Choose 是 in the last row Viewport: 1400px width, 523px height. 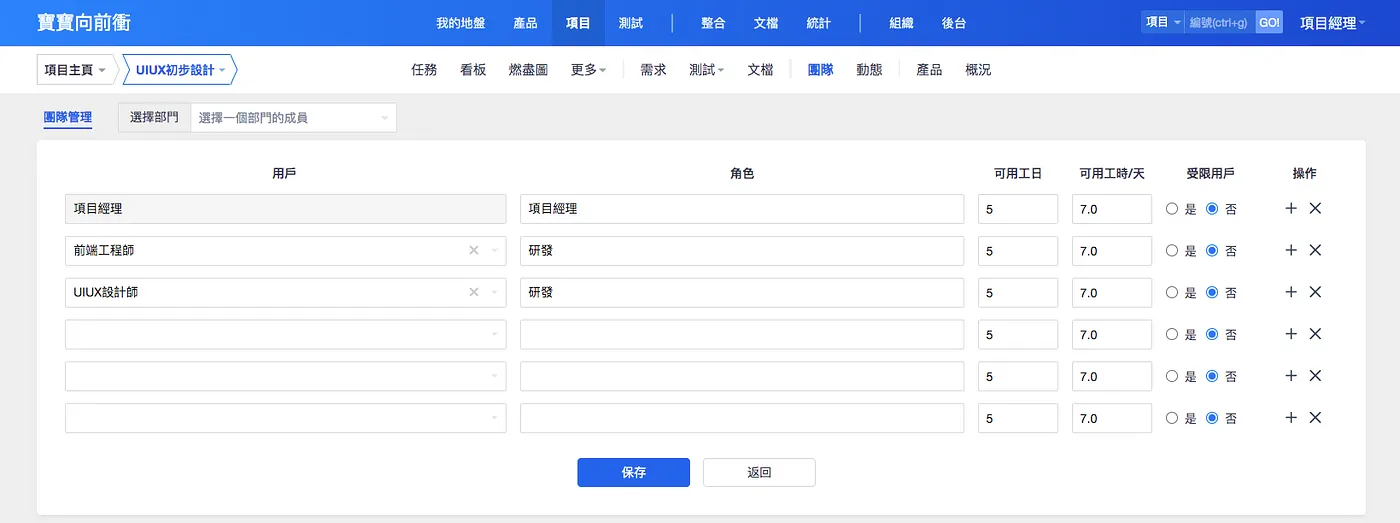click(1172, 419)
